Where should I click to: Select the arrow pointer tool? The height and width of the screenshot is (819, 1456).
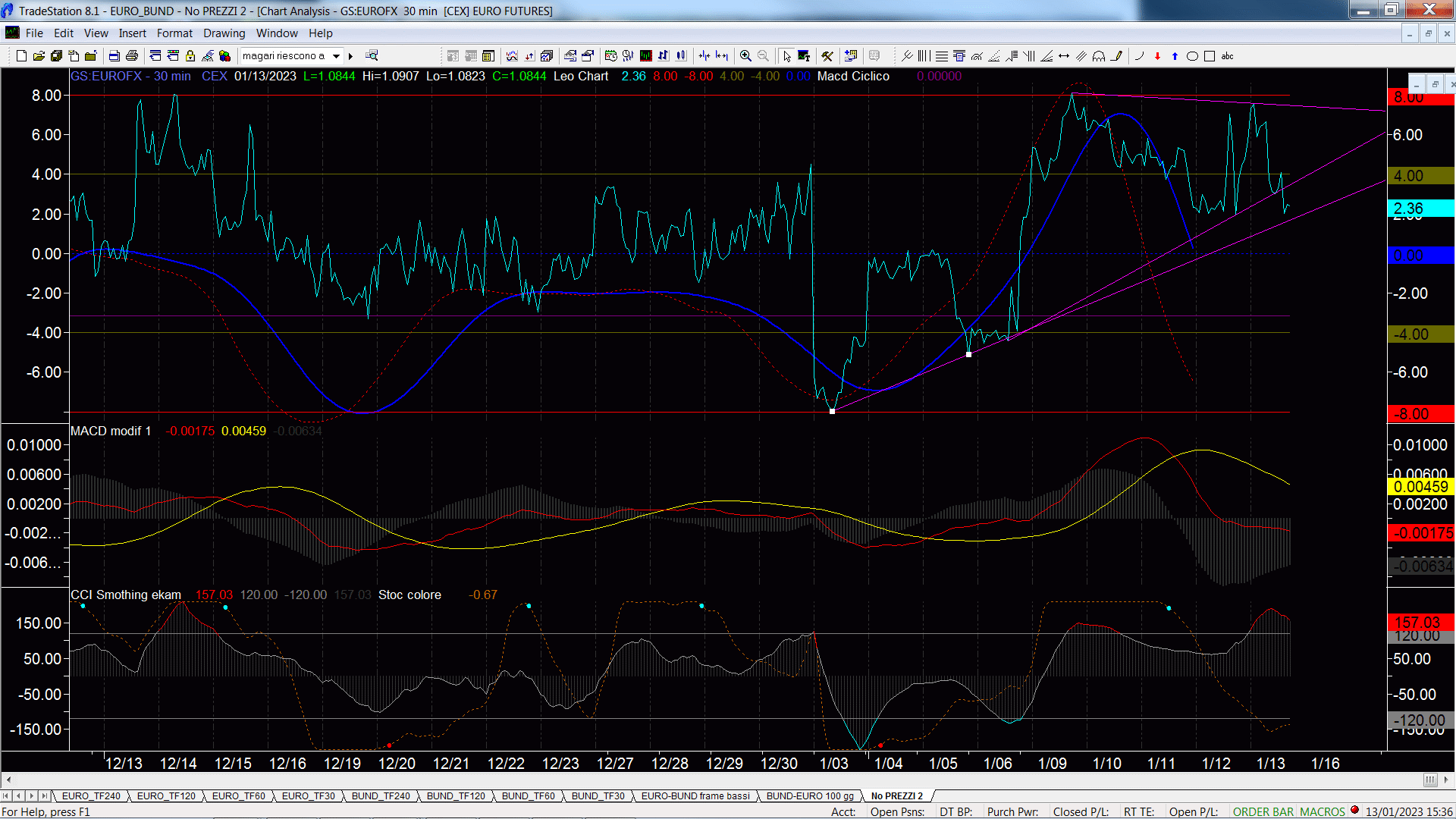click(x=787, y=56)
